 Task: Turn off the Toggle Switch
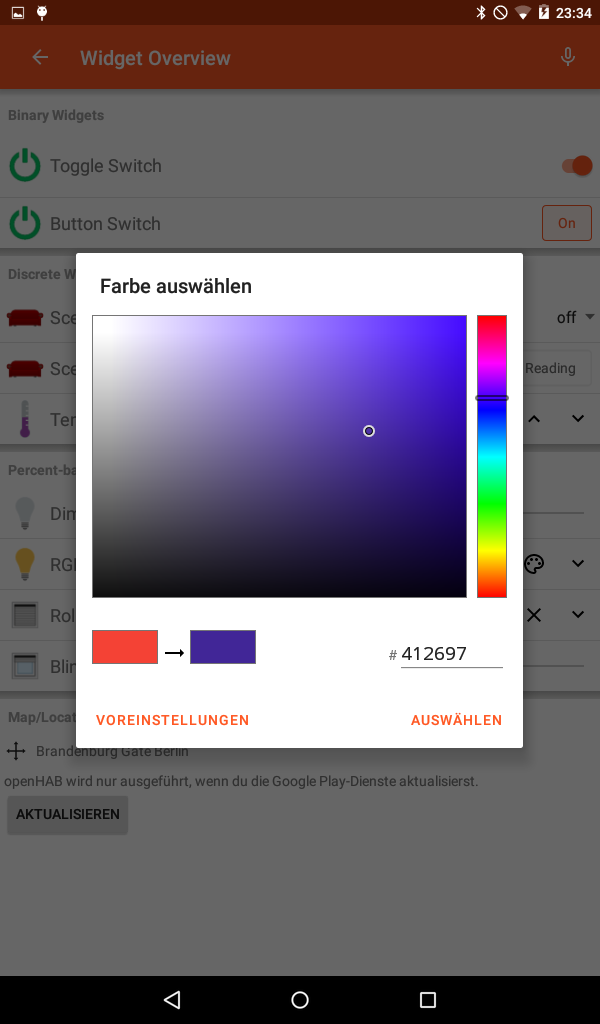tap(576, 165)
